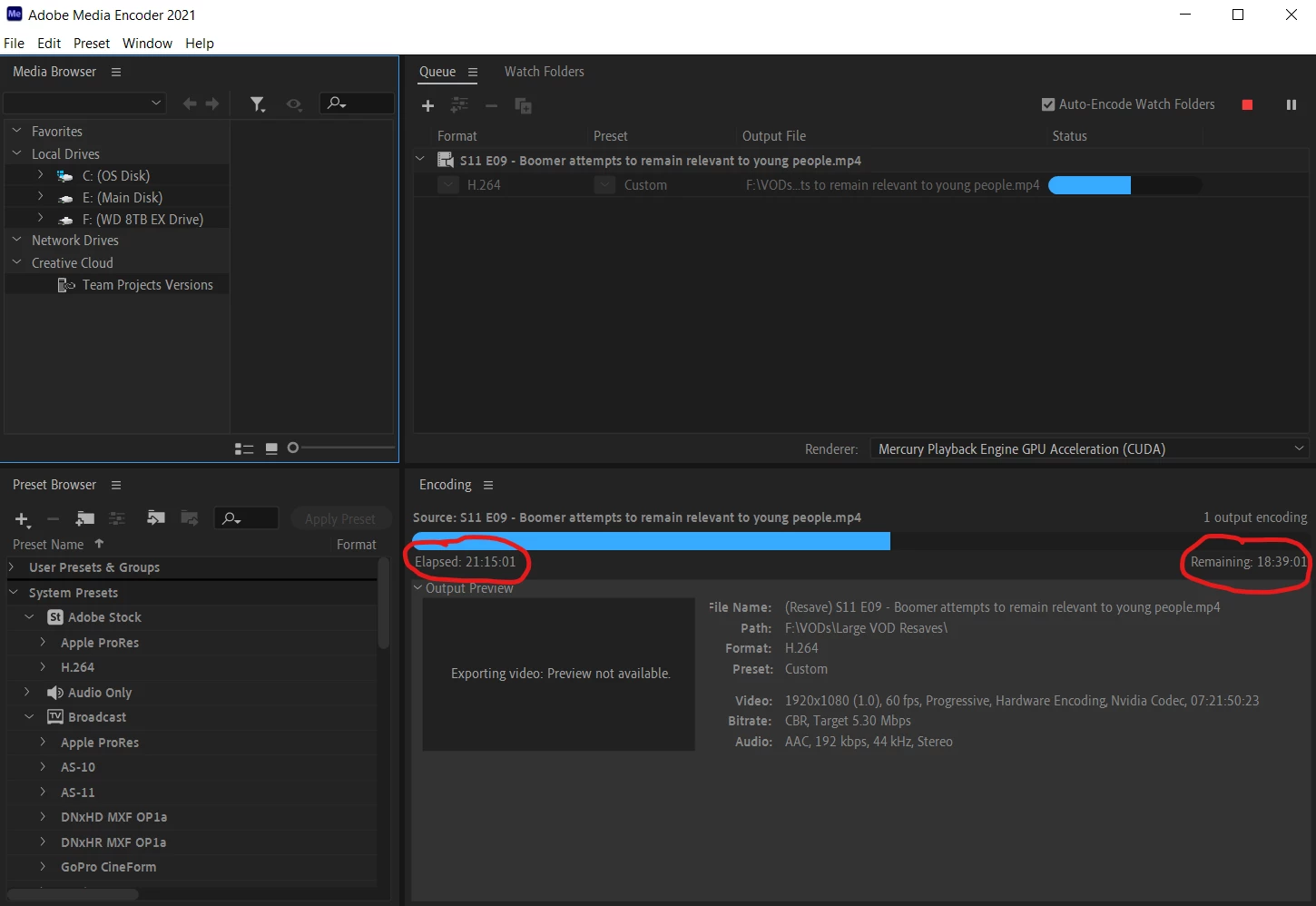The width and height of the screenshot is (1316, 906).
Task: Collapse the Broadcast preset group
Action: pos(29,716)
